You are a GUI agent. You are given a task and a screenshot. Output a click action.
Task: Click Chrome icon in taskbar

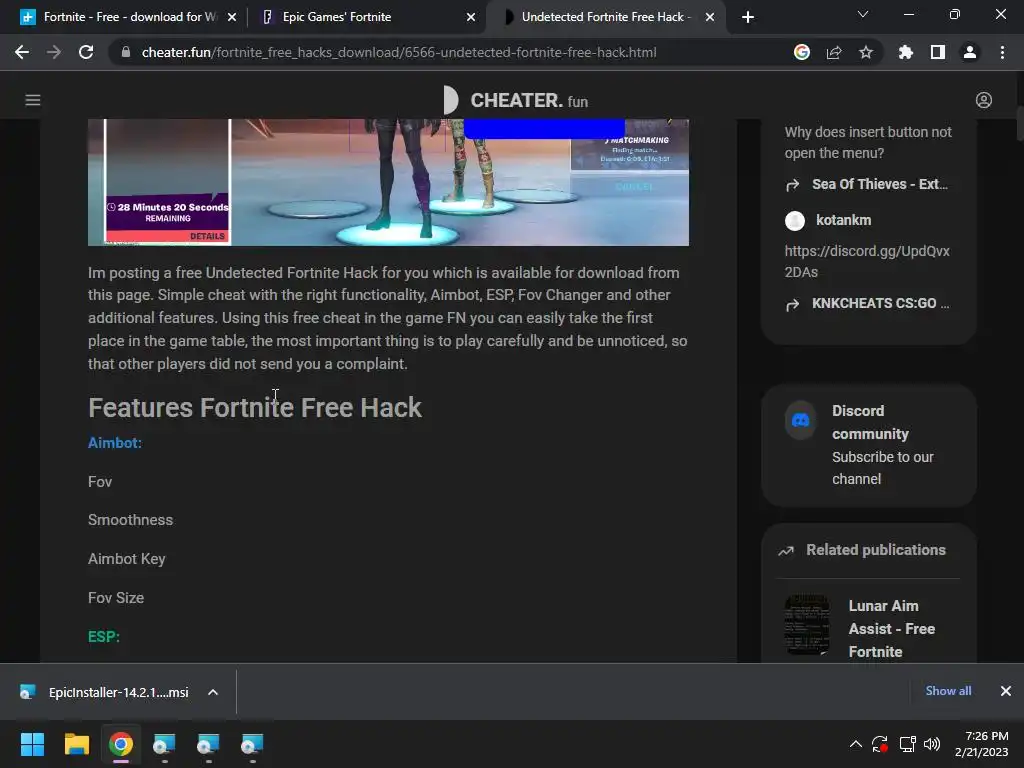121,744
